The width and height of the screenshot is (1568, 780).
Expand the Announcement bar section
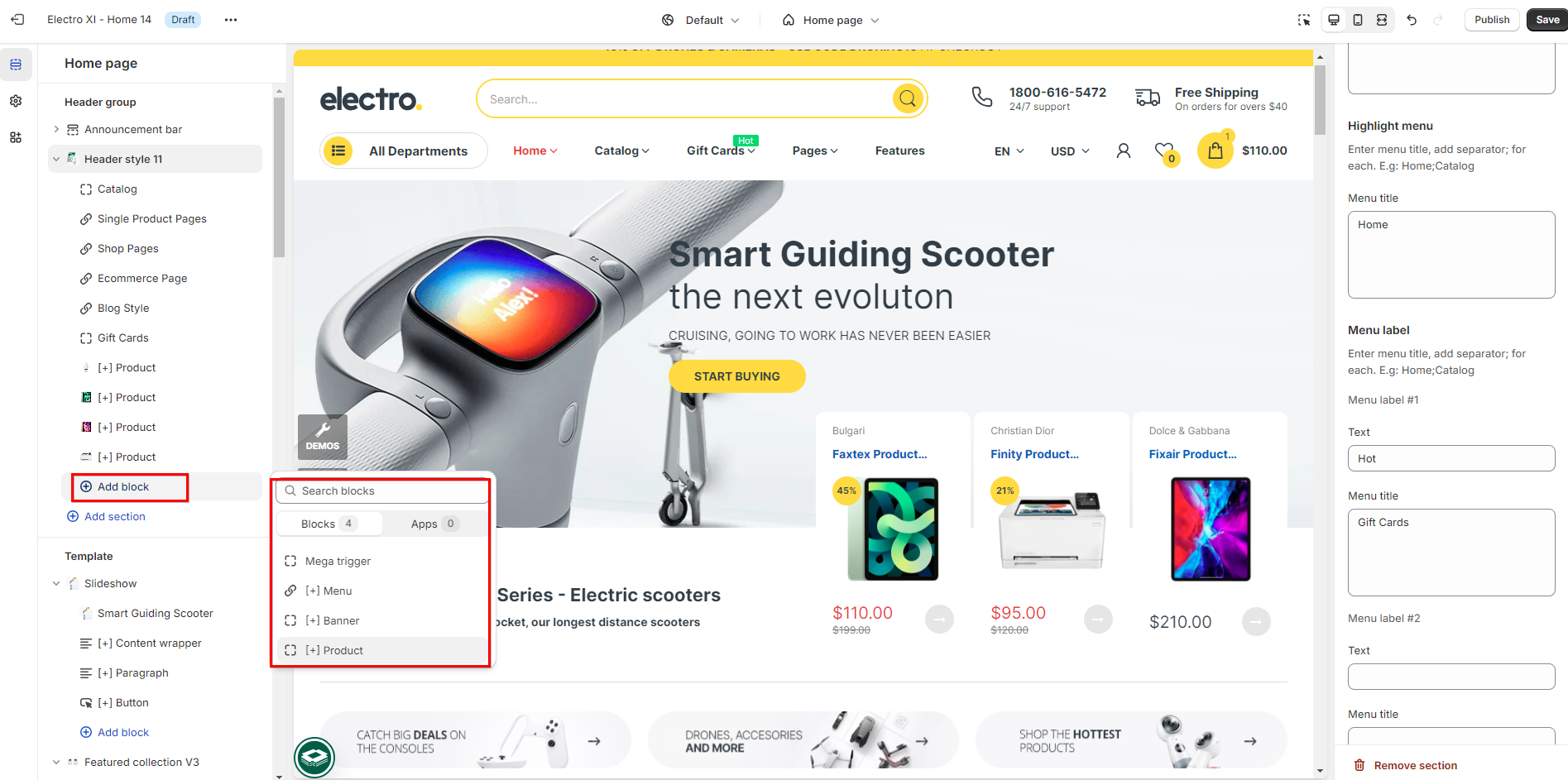tap(56, 129)
